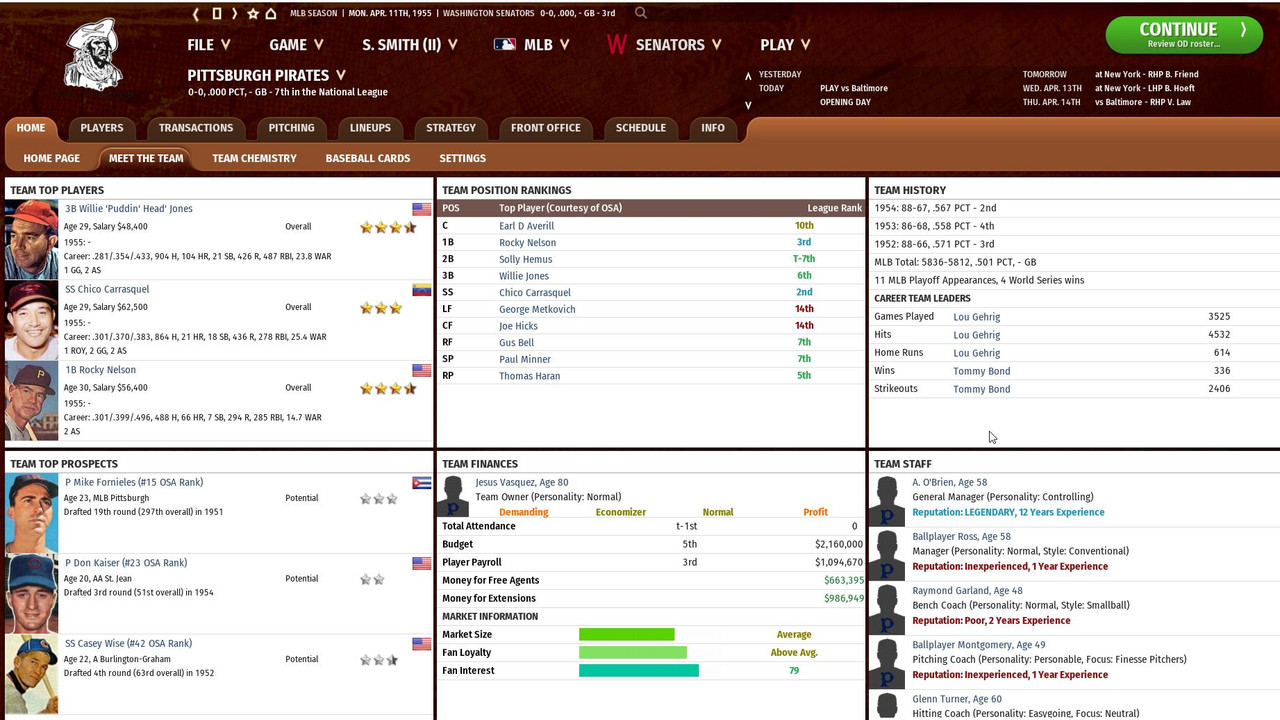Viewport: 1280px width, 720px height.
Task: Click the silhouette icon for Ballplayer Ross
Action: 885,554
